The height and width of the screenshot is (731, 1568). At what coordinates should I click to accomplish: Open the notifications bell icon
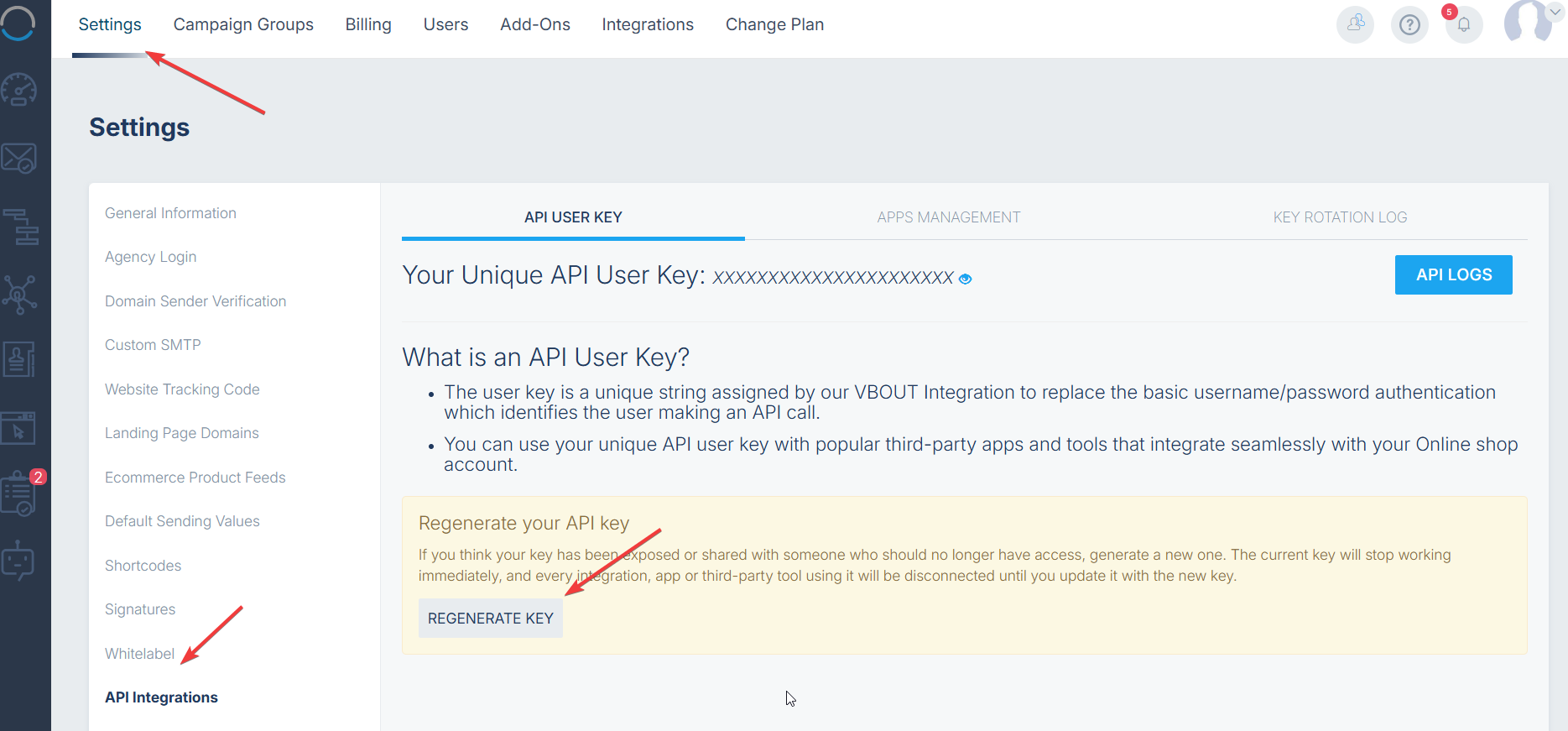click(1463, 24)
